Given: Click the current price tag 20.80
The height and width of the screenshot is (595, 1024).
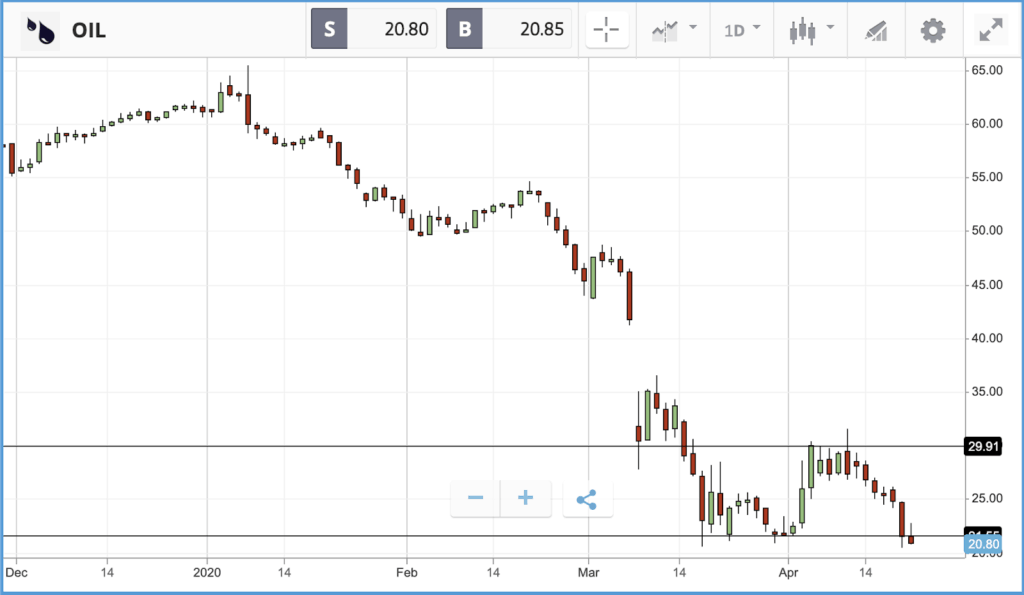Looking at the screenshot, I should pyautogui.click(x=983, y=545).
